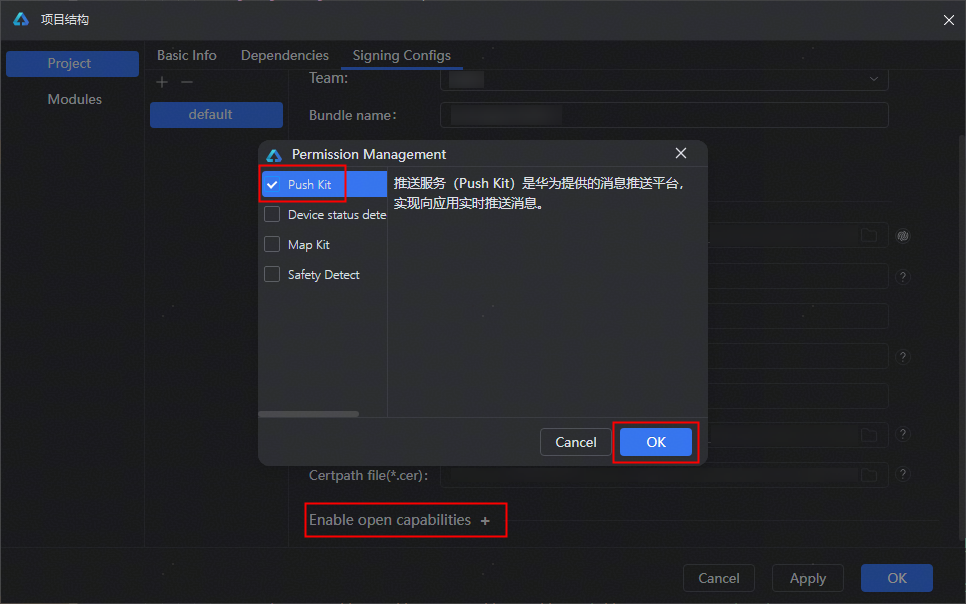Uncheck the Push Kit checkbox
The image size is (966, 604).
tap(272, 185)
